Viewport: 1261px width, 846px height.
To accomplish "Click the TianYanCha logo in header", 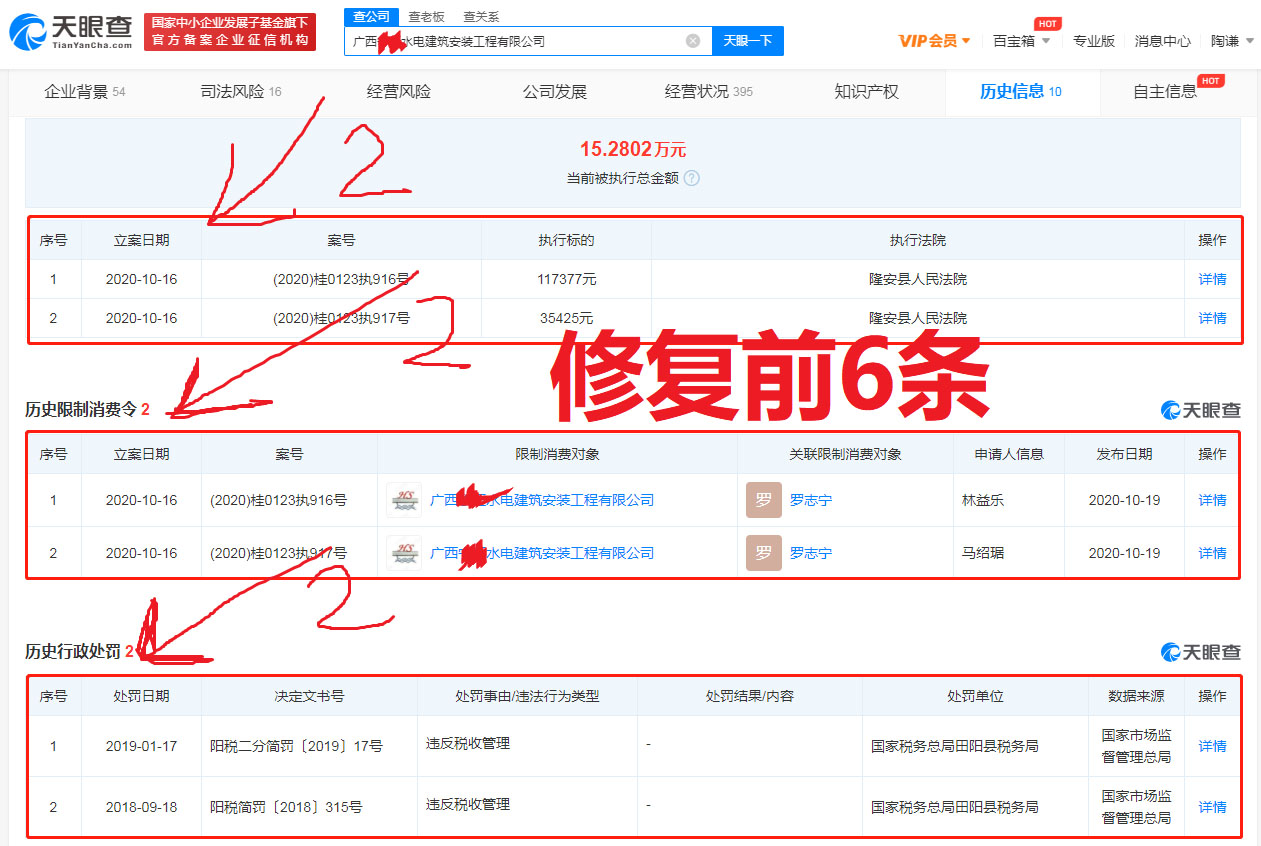I will point(70,32).
